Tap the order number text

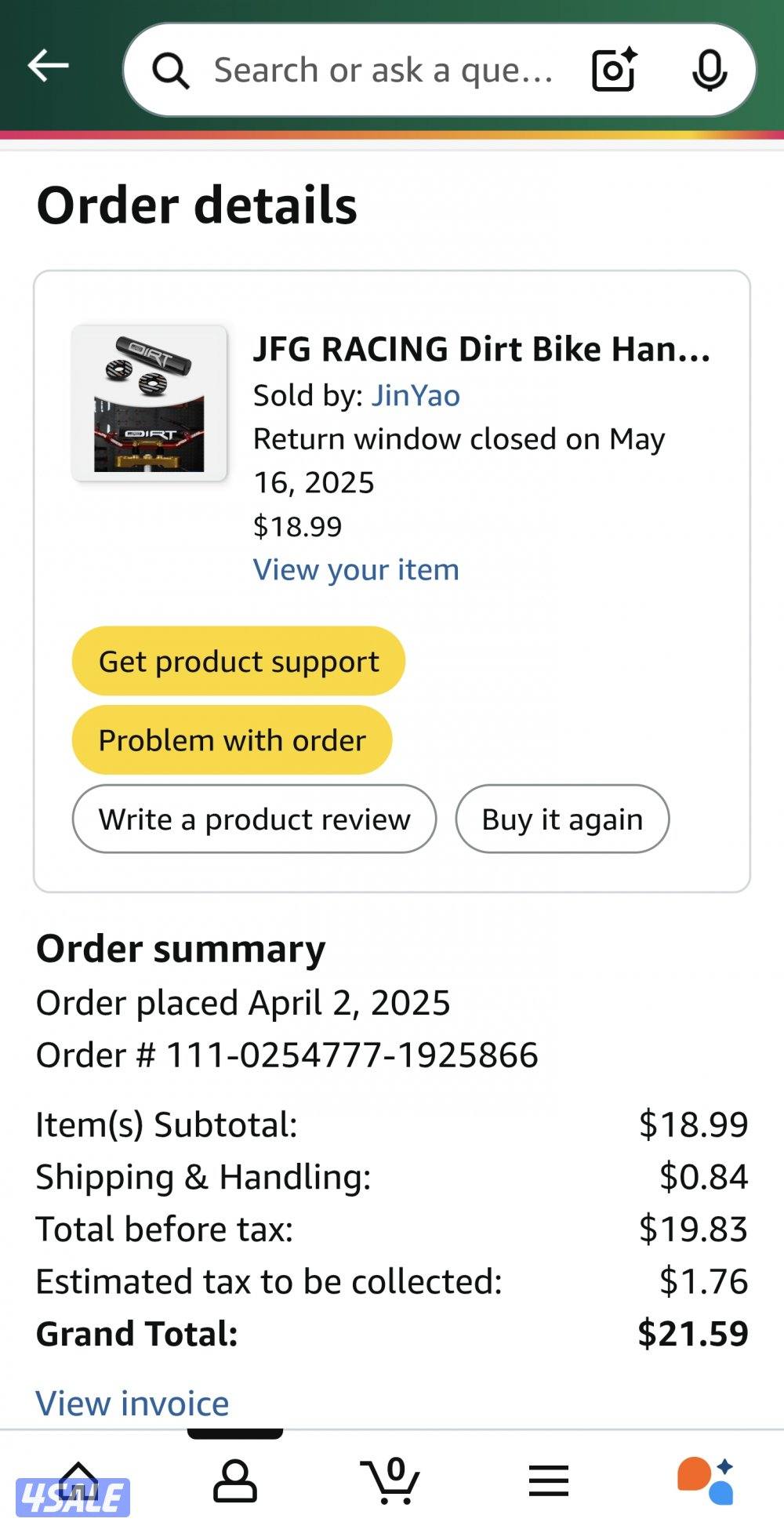pyautogui.click(x=287, y=1055)
